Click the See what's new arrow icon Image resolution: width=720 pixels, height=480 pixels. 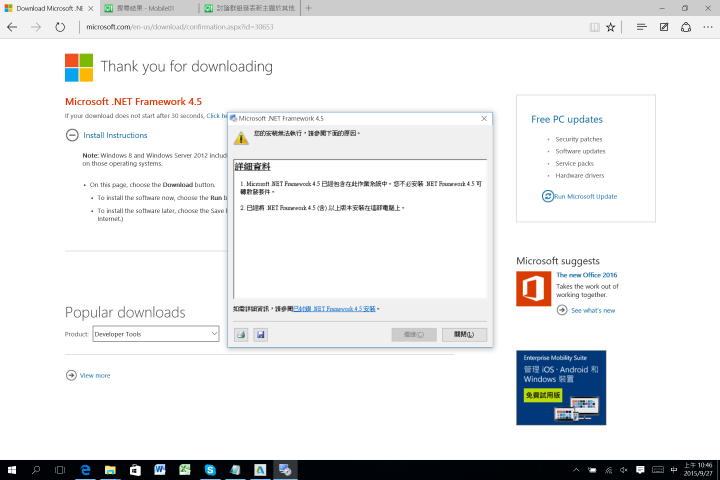(x=562, y=310)
